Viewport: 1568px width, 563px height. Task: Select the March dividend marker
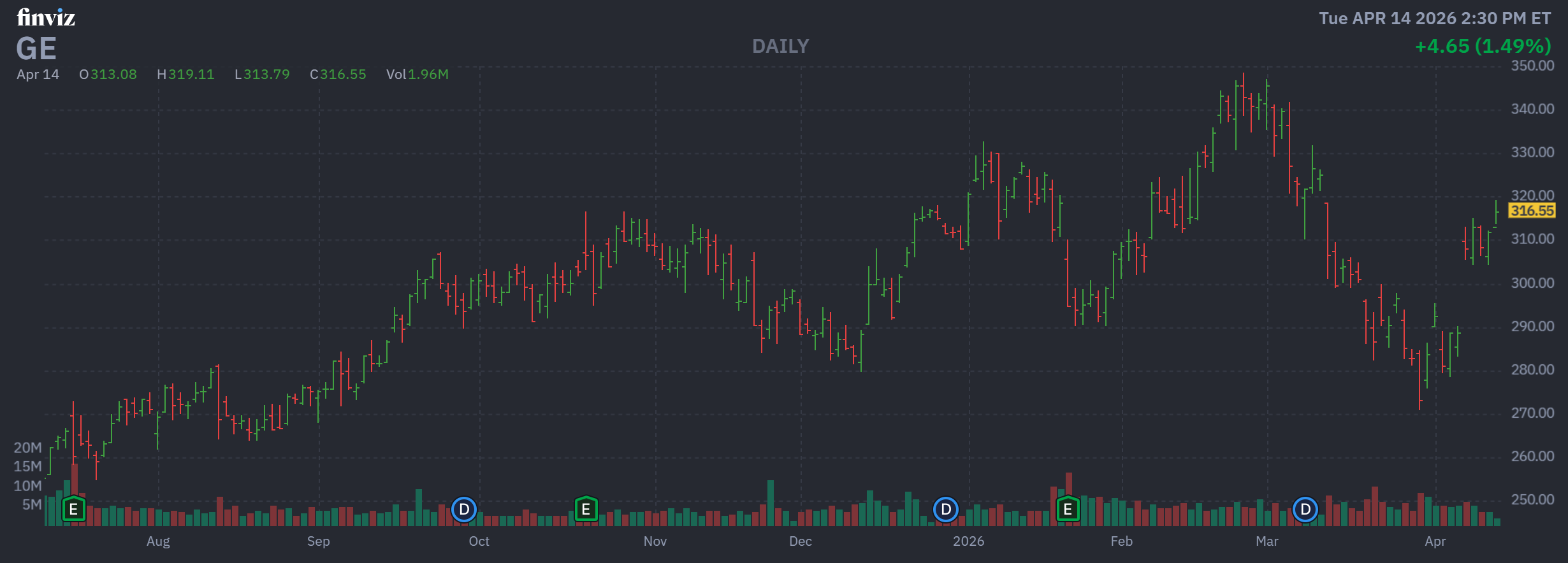point(1305,509)
